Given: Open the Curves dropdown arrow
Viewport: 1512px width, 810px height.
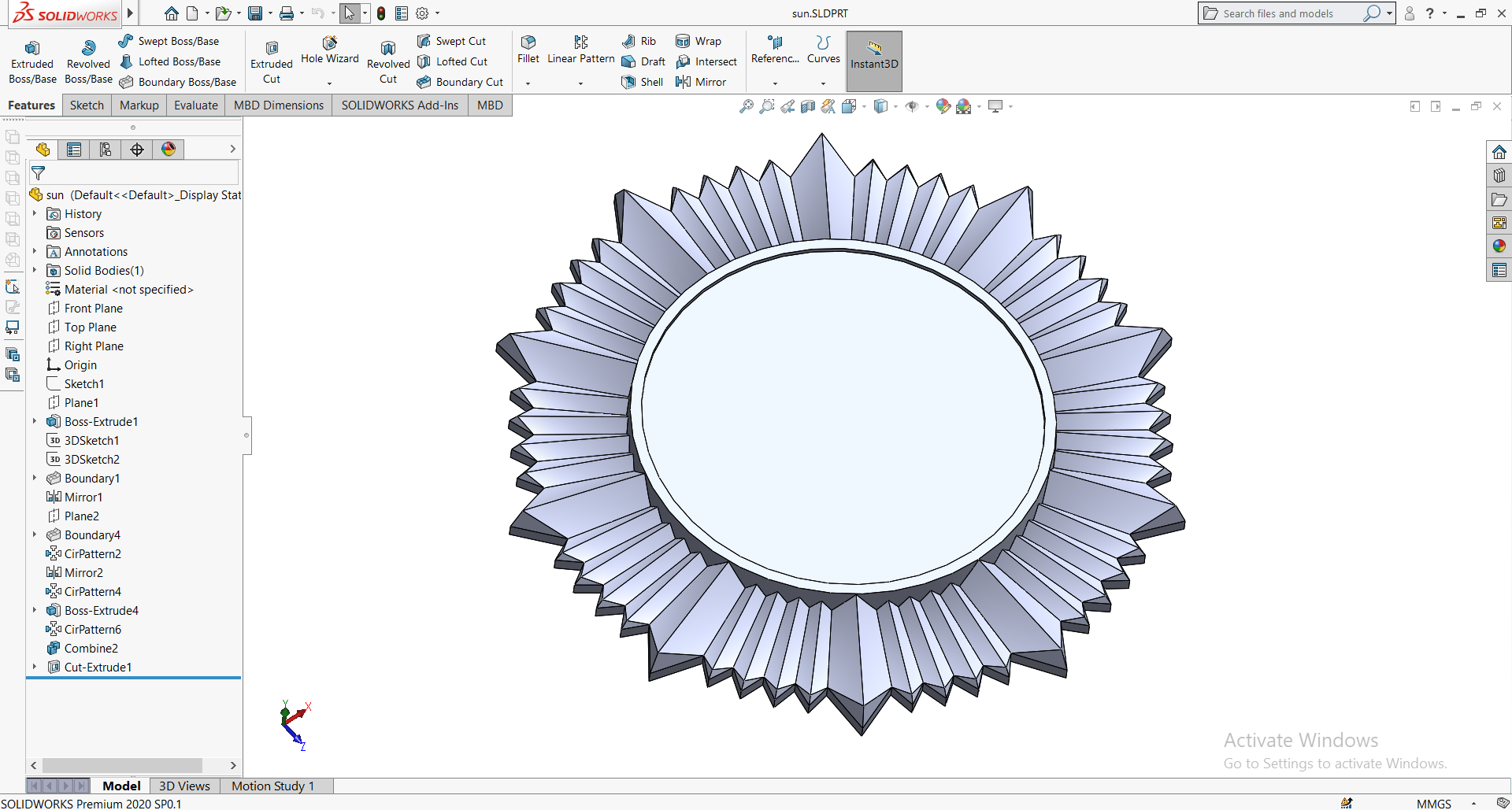Looking at the screenshot, I should click(x=824, y=83).
